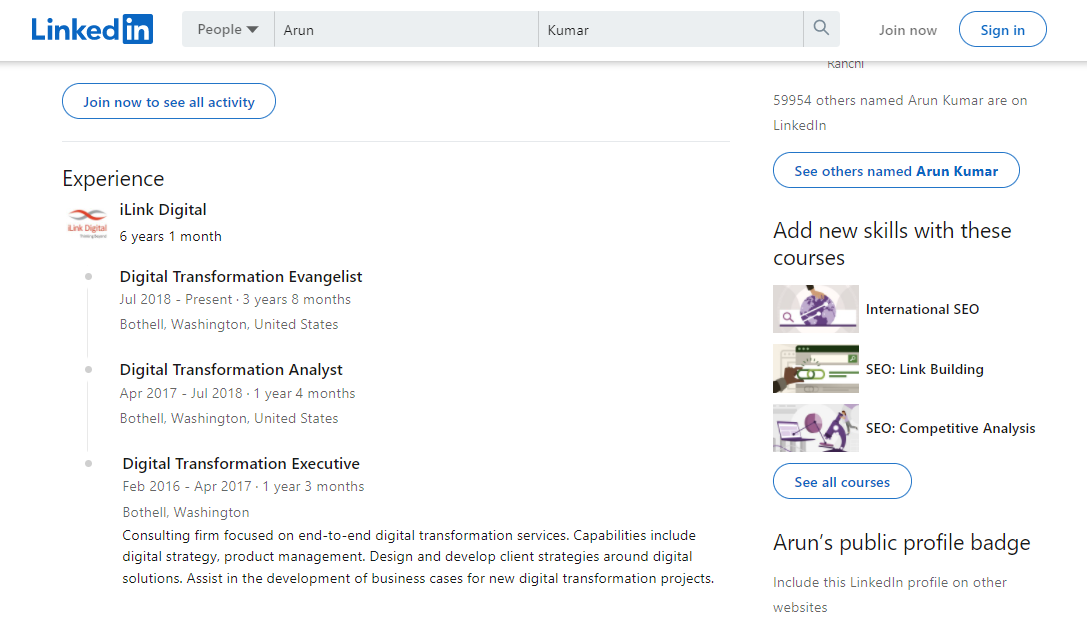
Task: Click the first name field containing Arun
Action: [406, 29]
